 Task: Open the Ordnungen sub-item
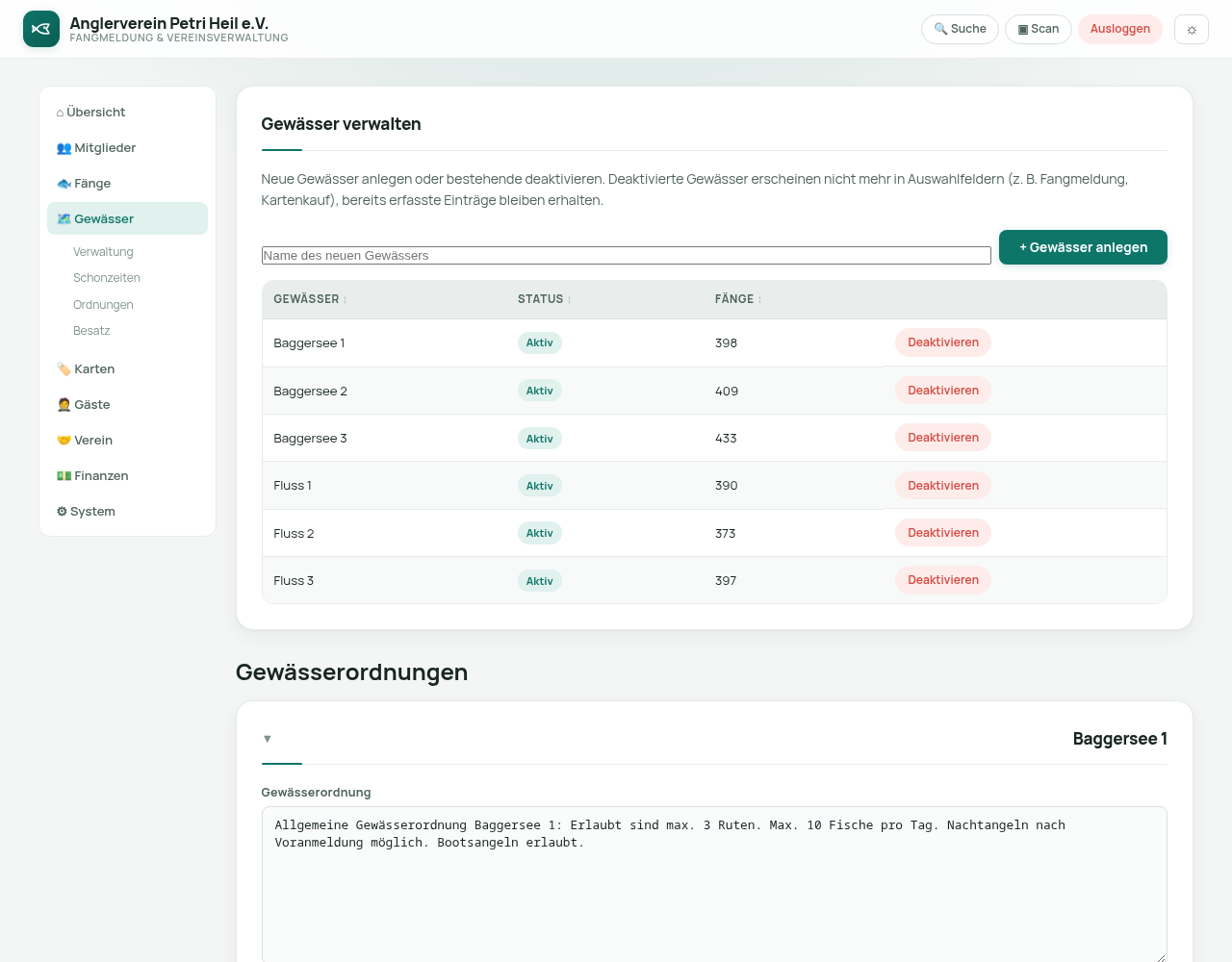click(x=103, y=305)
